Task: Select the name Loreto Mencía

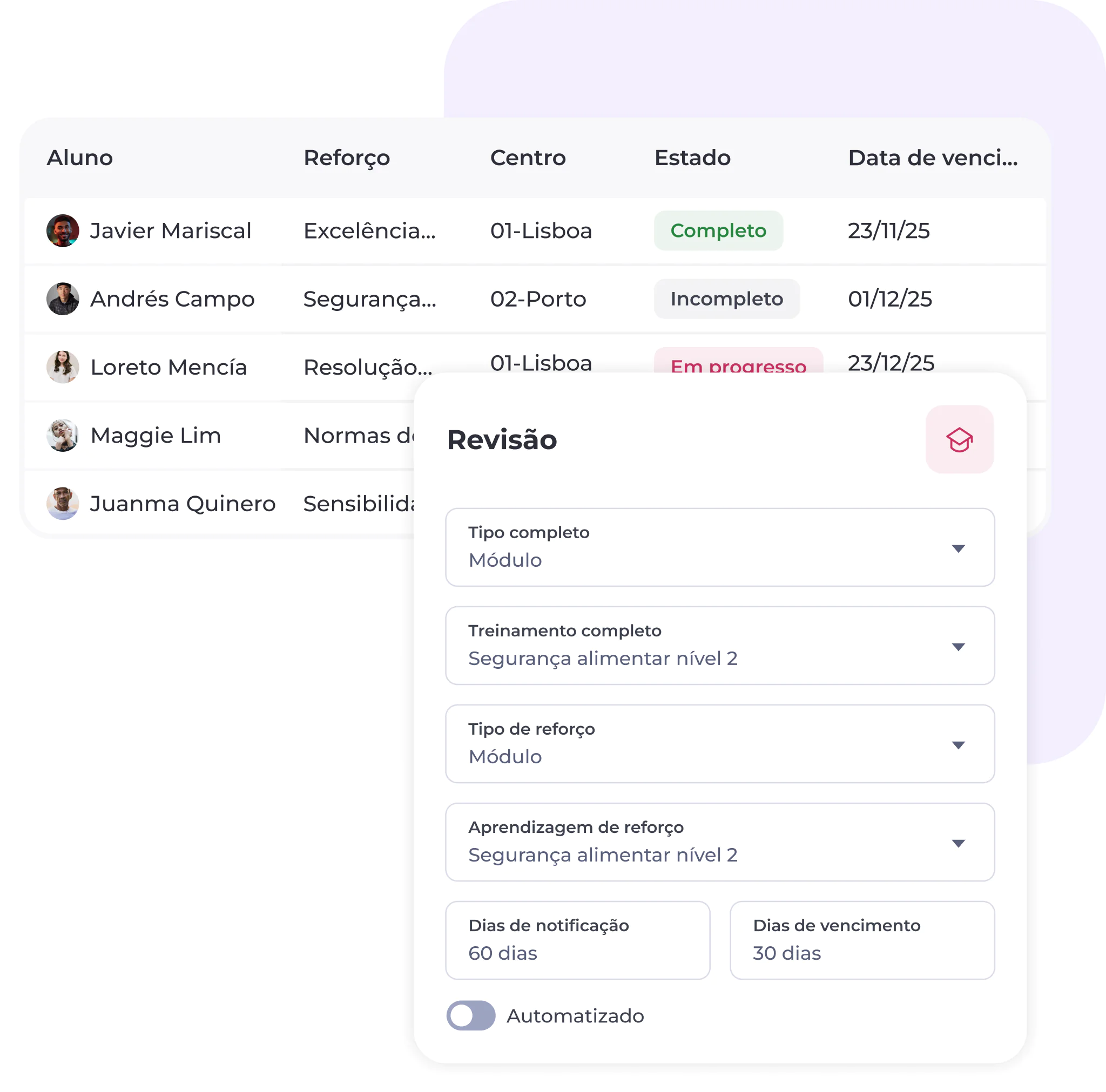Action: tap(169, 367)
